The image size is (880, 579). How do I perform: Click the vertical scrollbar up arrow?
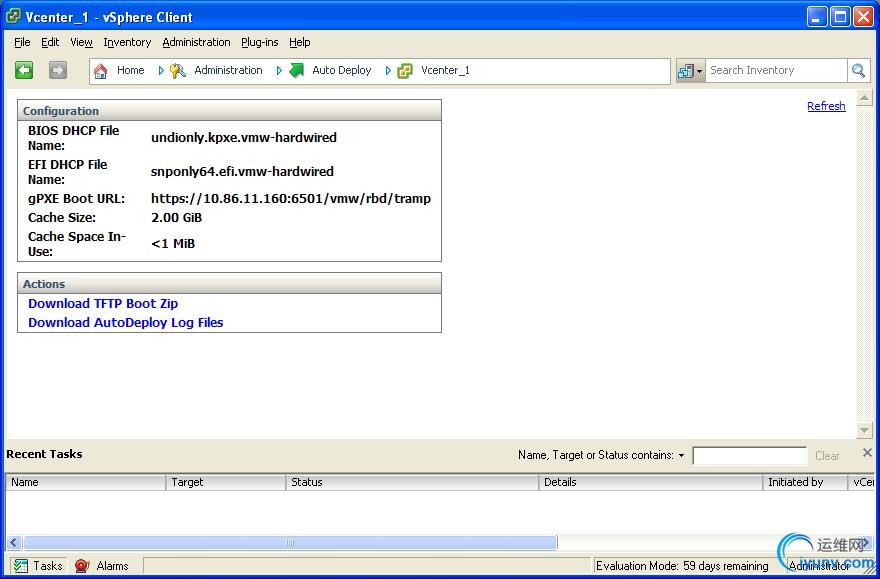[864, 98]
